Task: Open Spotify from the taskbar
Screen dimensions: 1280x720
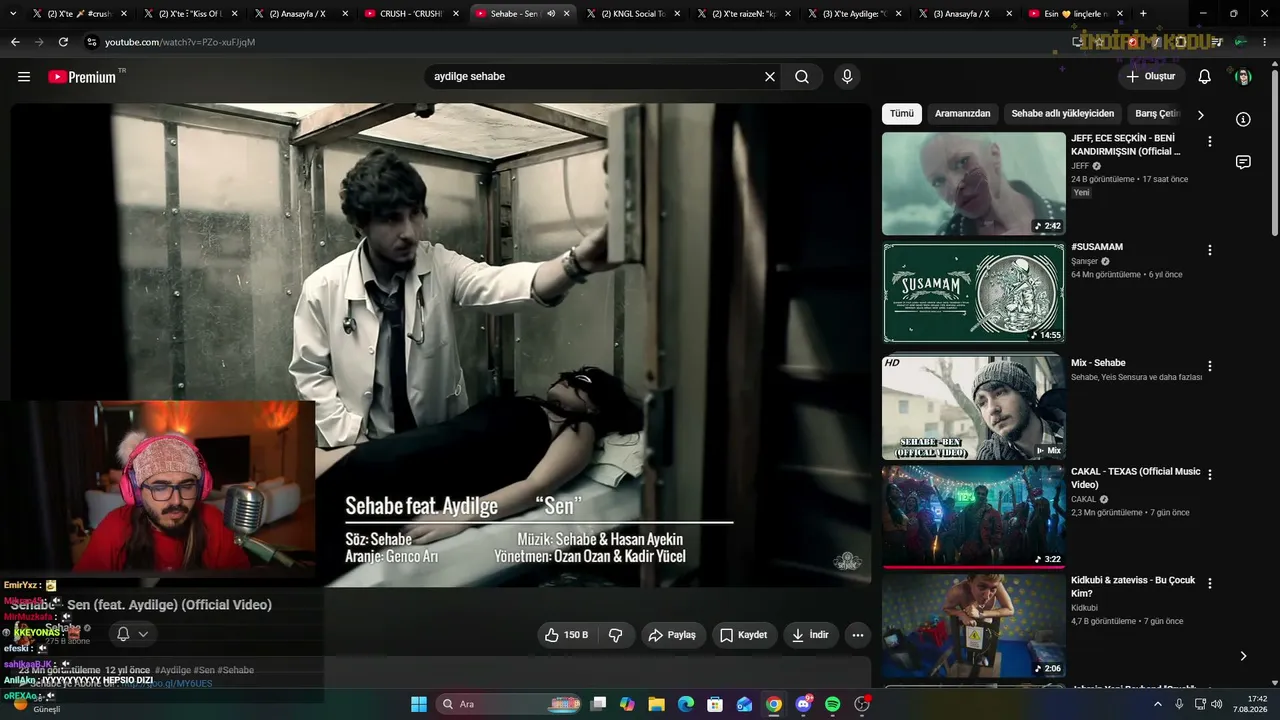Action: click(833, 704)
